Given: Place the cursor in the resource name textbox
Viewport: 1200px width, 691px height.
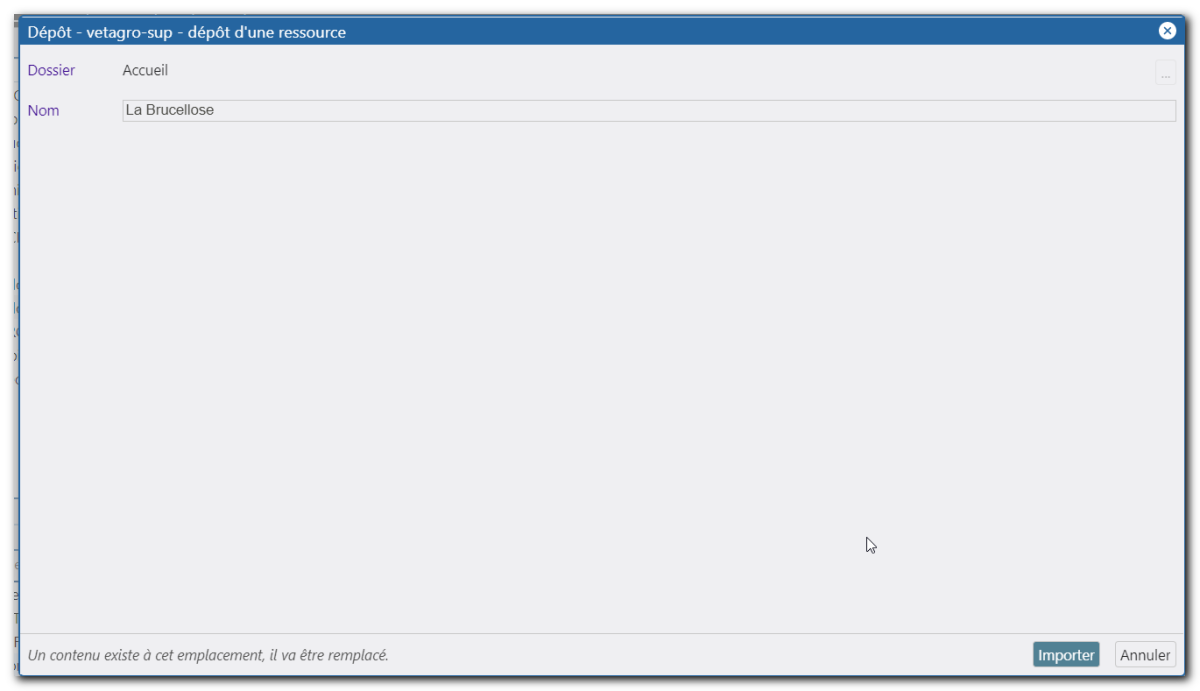Looking at the screenshot, I should (649, 110).
